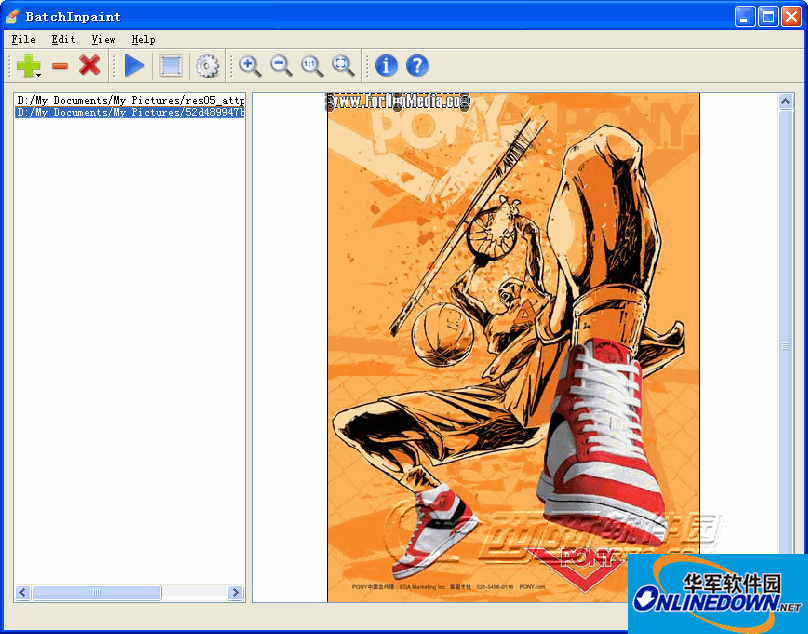Select file row res05_attp in list

tap(130, 100)
